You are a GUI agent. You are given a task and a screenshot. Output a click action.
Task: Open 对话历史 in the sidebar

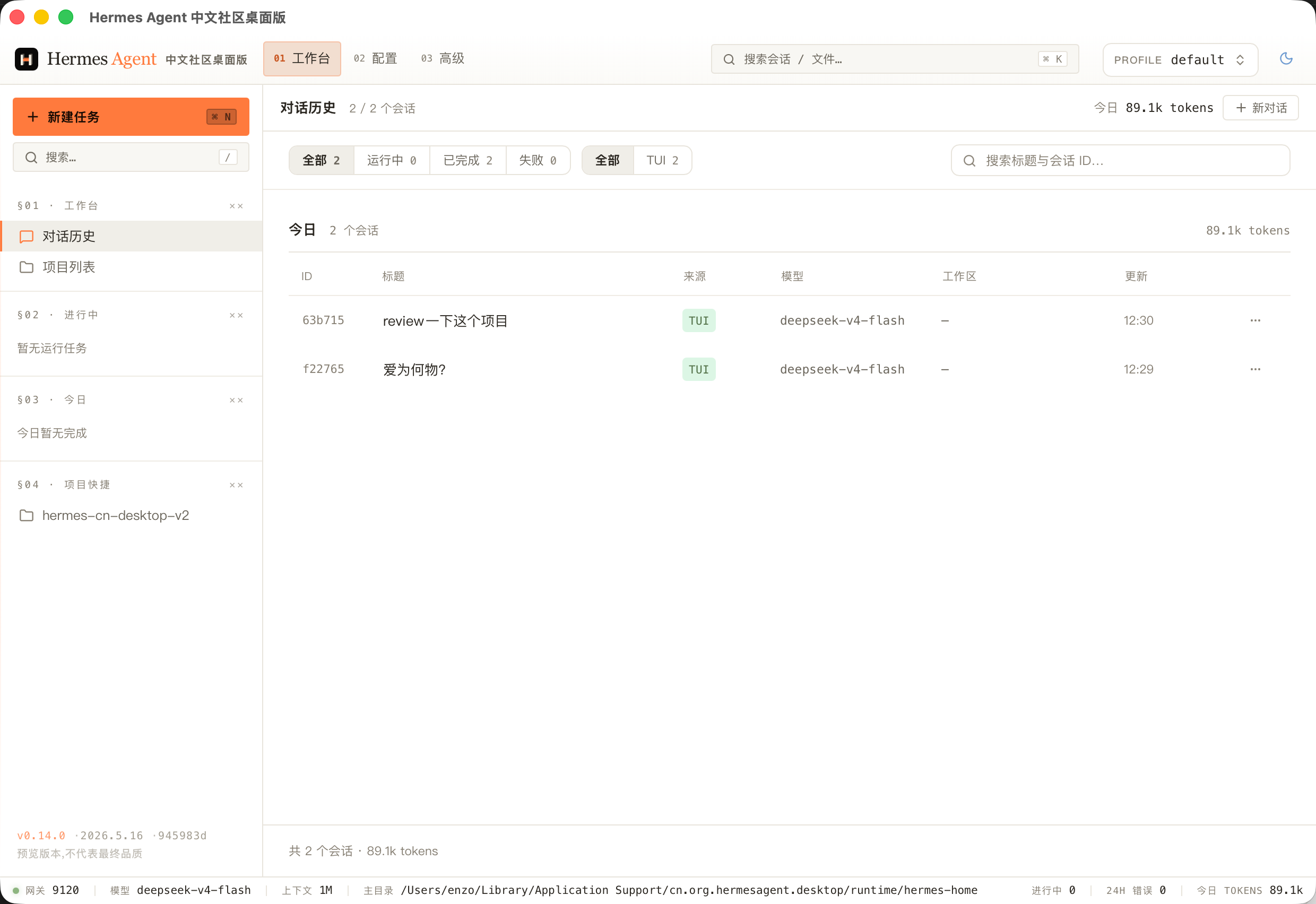(132, 236)
